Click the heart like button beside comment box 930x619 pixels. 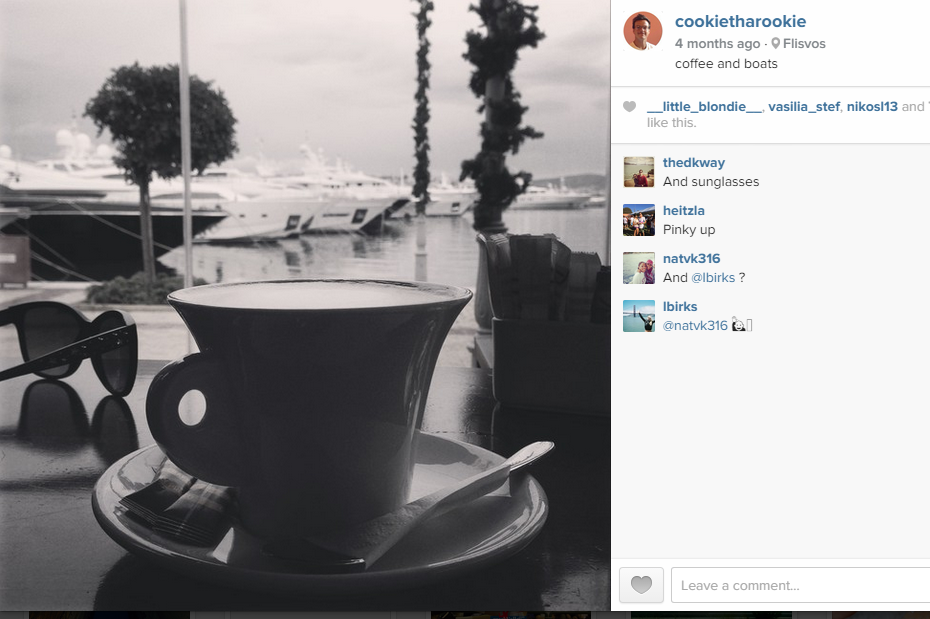(x=641, y=585)
